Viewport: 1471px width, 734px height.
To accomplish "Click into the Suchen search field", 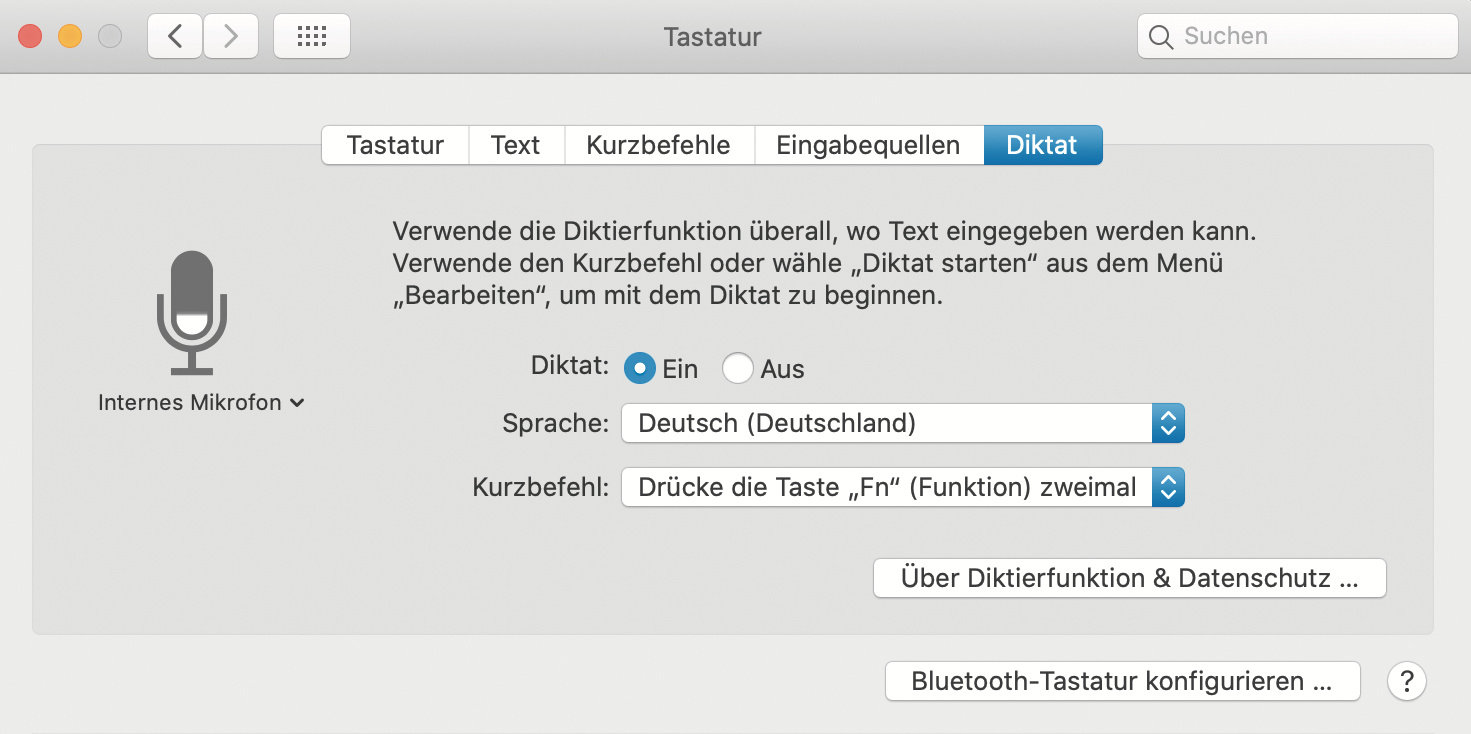I will (1310, 37).
